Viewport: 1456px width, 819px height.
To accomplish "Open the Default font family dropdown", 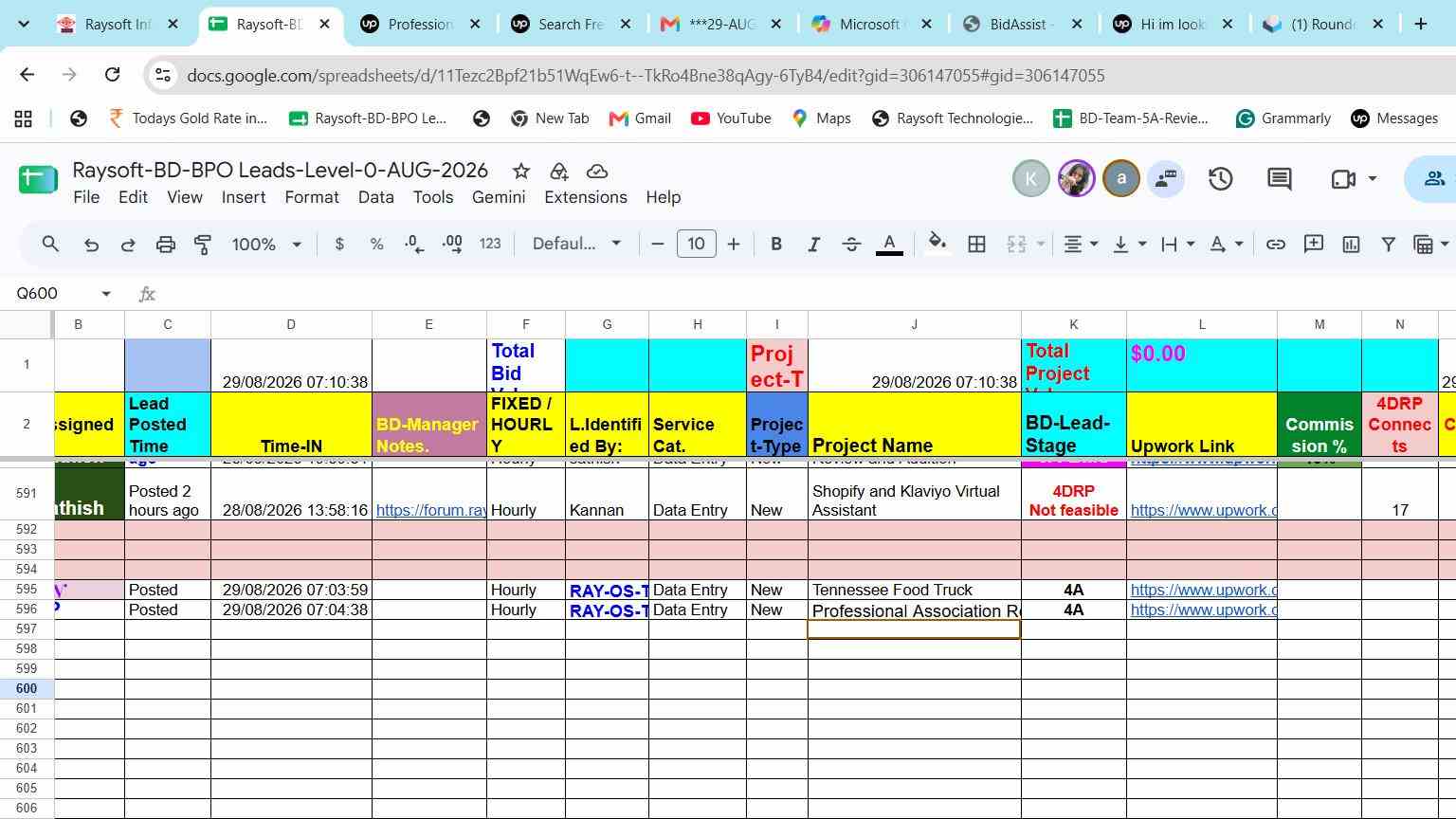I will (x=576, y=245).
